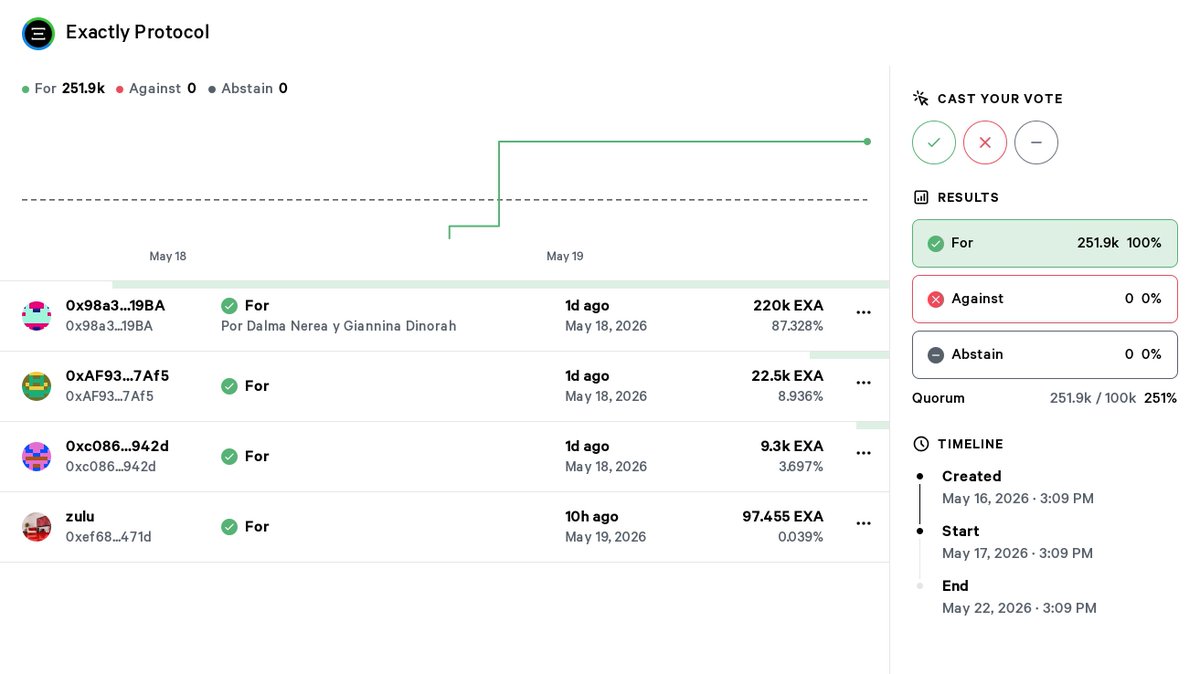Click the red X icon in Against result

[936, 299]
